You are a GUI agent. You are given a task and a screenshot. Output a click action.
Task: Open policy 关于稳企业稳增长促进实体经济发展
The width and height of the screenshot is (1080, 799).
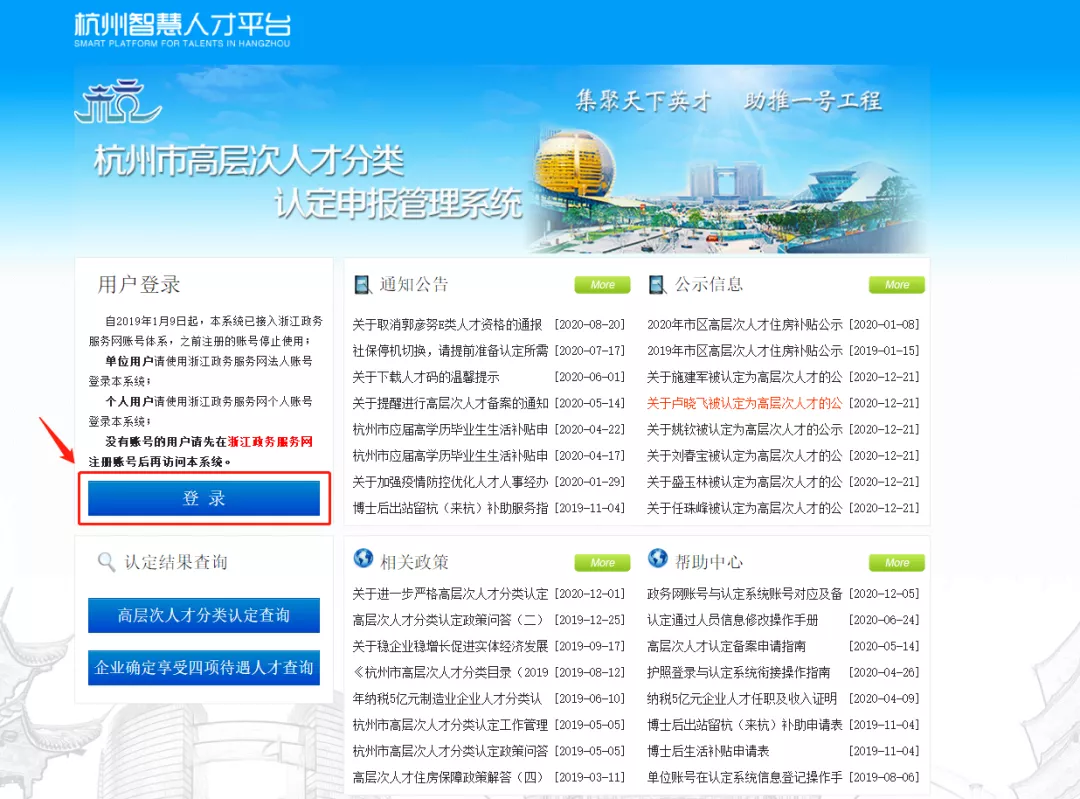[450, 646]
